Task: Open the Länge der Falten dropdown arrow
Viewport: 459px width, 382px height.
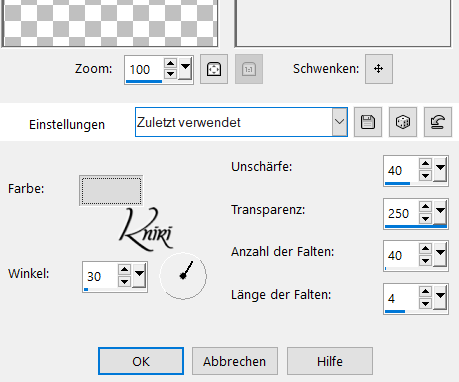Action: [440, 297]
